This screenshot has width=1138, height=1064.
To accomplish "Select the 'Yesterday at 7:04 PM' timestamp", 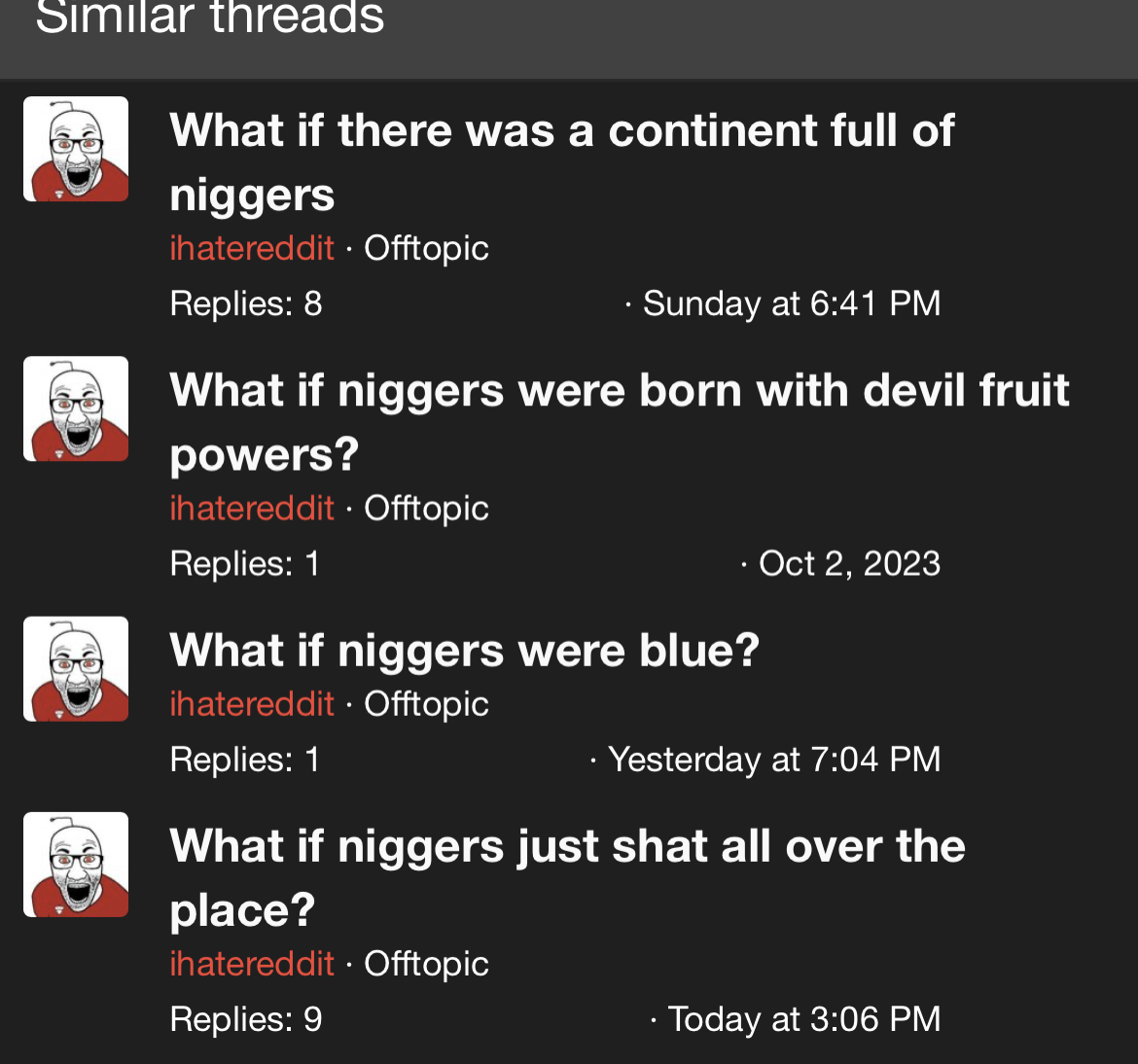I will point(774,760).
